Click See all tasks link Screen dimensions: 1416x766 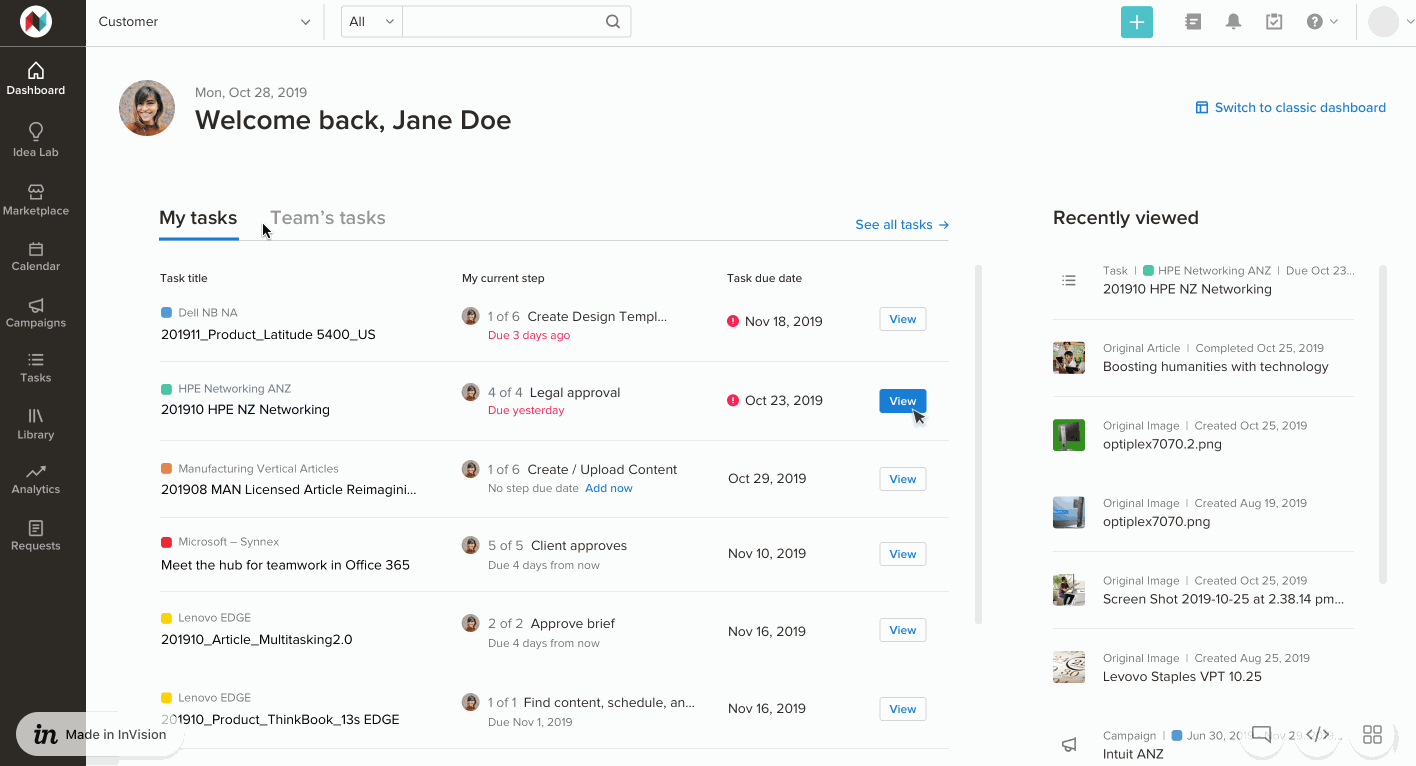(x=901, y=225)
